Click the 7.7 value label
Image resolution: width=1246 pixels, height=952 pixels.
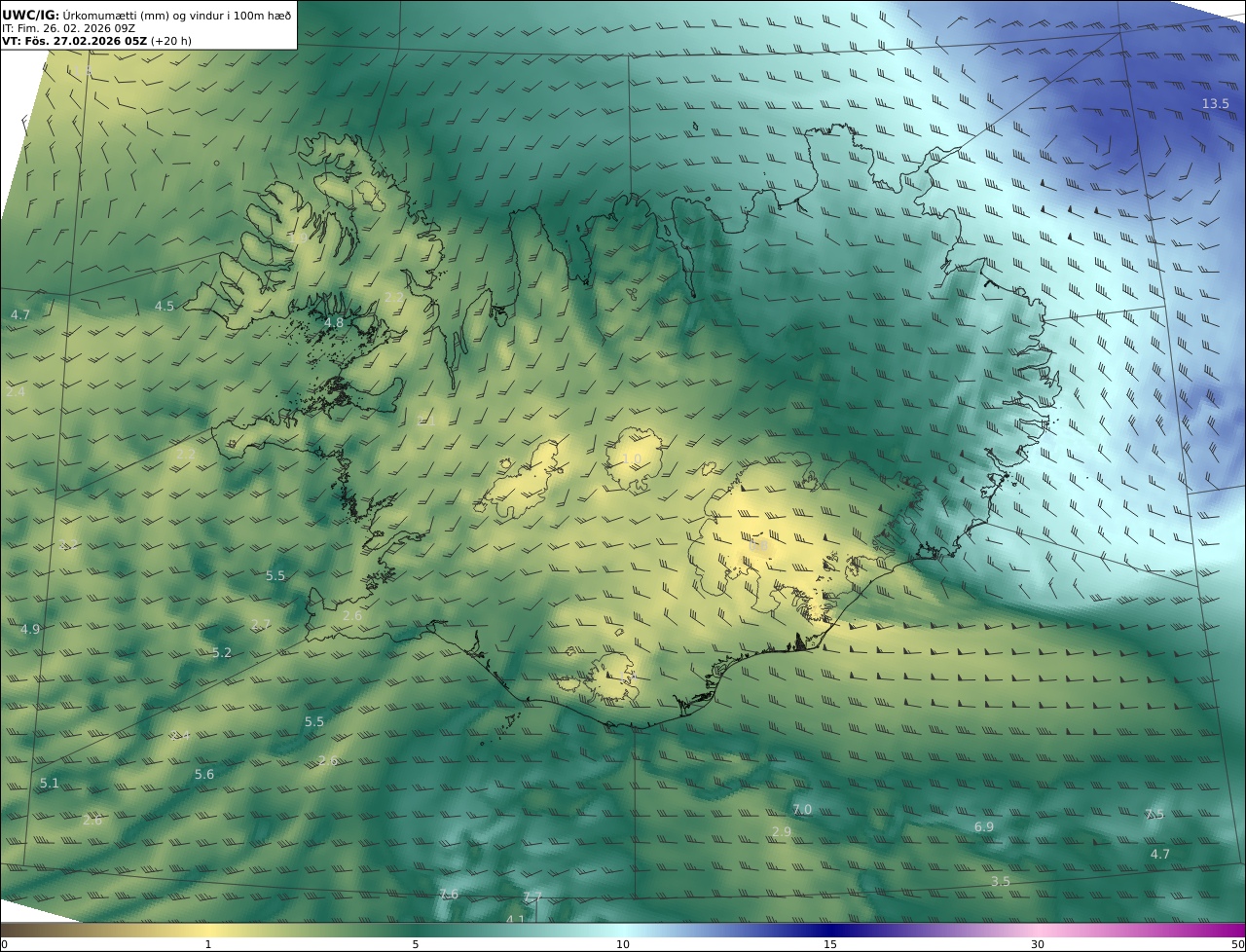click(x=532, y=897)
